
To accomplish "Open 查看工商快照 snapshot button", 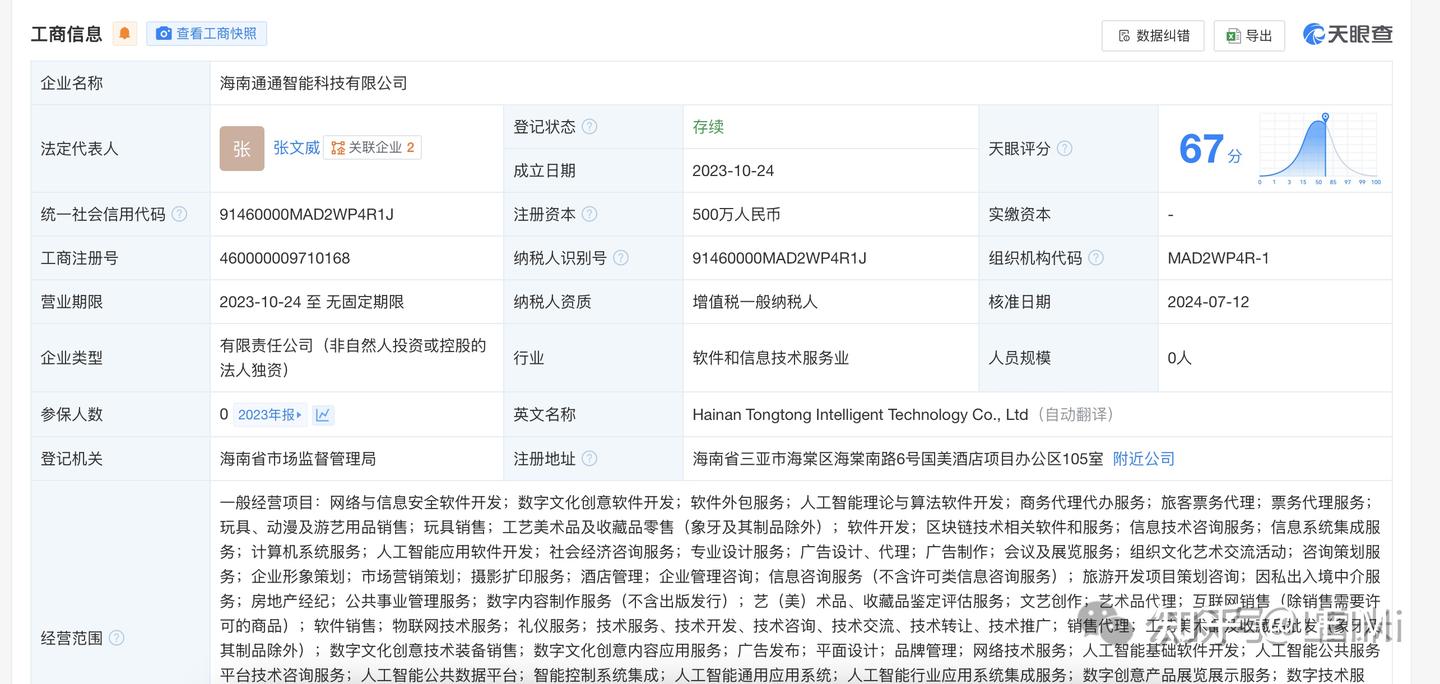I will click(x=206, y=34).
